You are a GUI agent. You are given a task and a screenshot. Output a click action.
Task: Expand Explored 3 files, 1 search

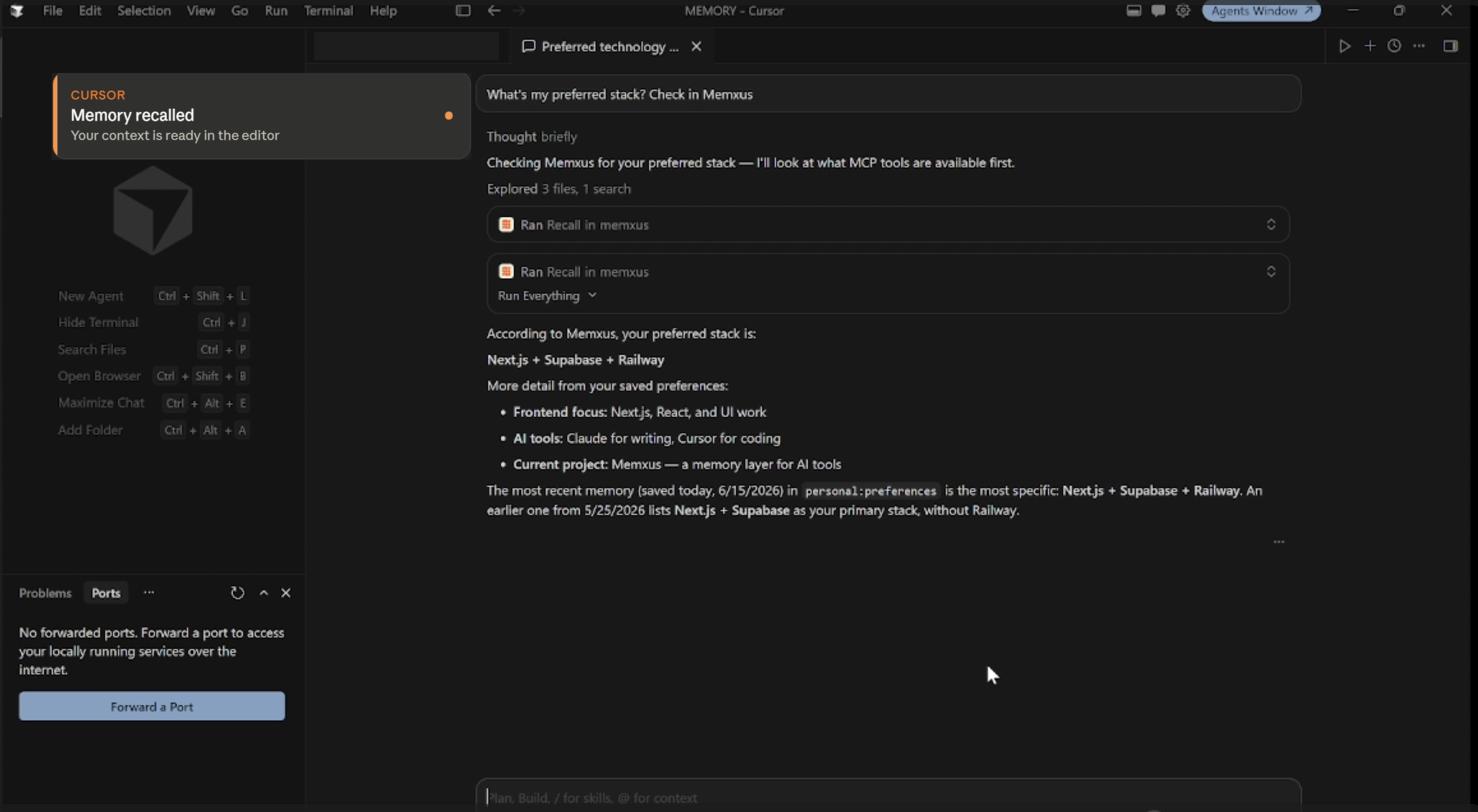click(x=558, y=189)
